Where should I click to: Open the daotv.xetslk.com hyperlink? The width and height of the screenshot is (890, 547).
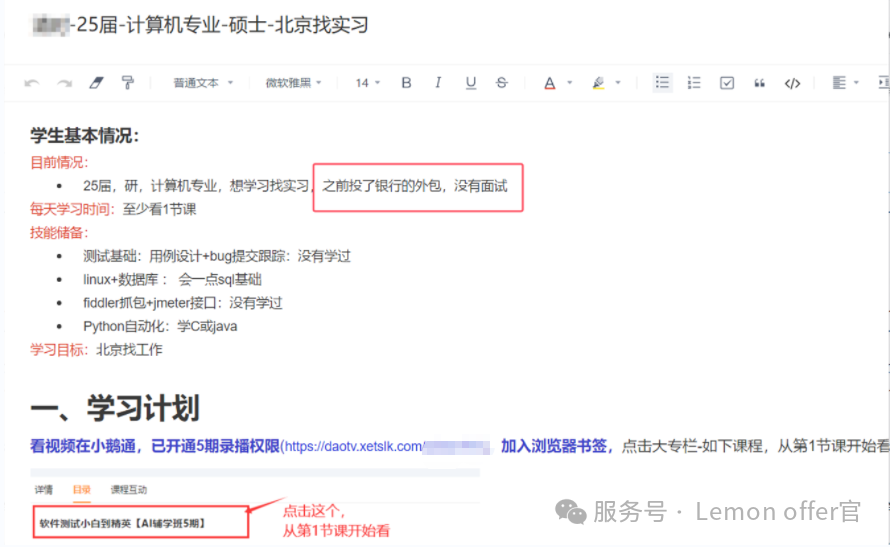point(355,446)
